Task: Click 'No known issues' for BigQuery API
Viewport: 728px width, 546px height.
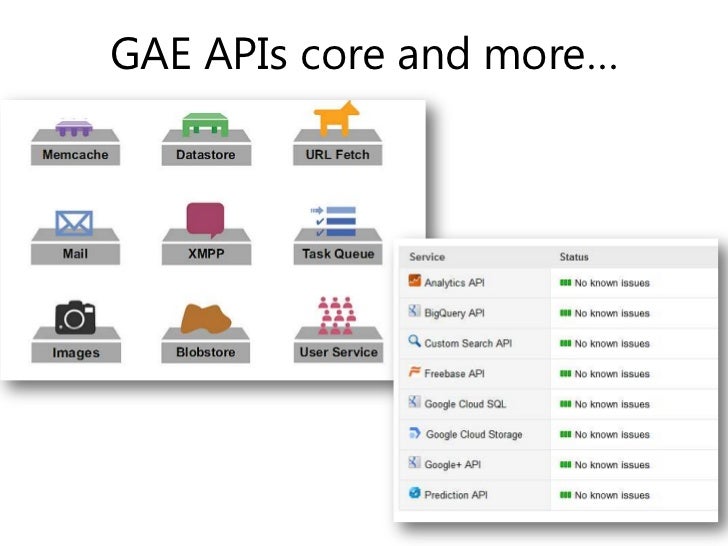Action: 612,313
